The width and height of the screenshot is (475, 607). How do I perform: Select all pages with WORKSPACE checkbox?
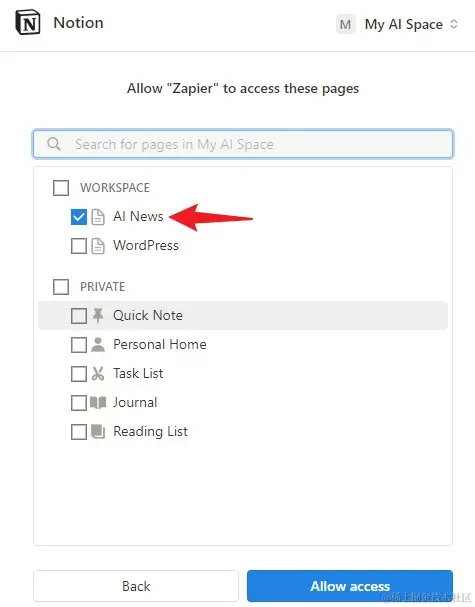click(61, 188)
